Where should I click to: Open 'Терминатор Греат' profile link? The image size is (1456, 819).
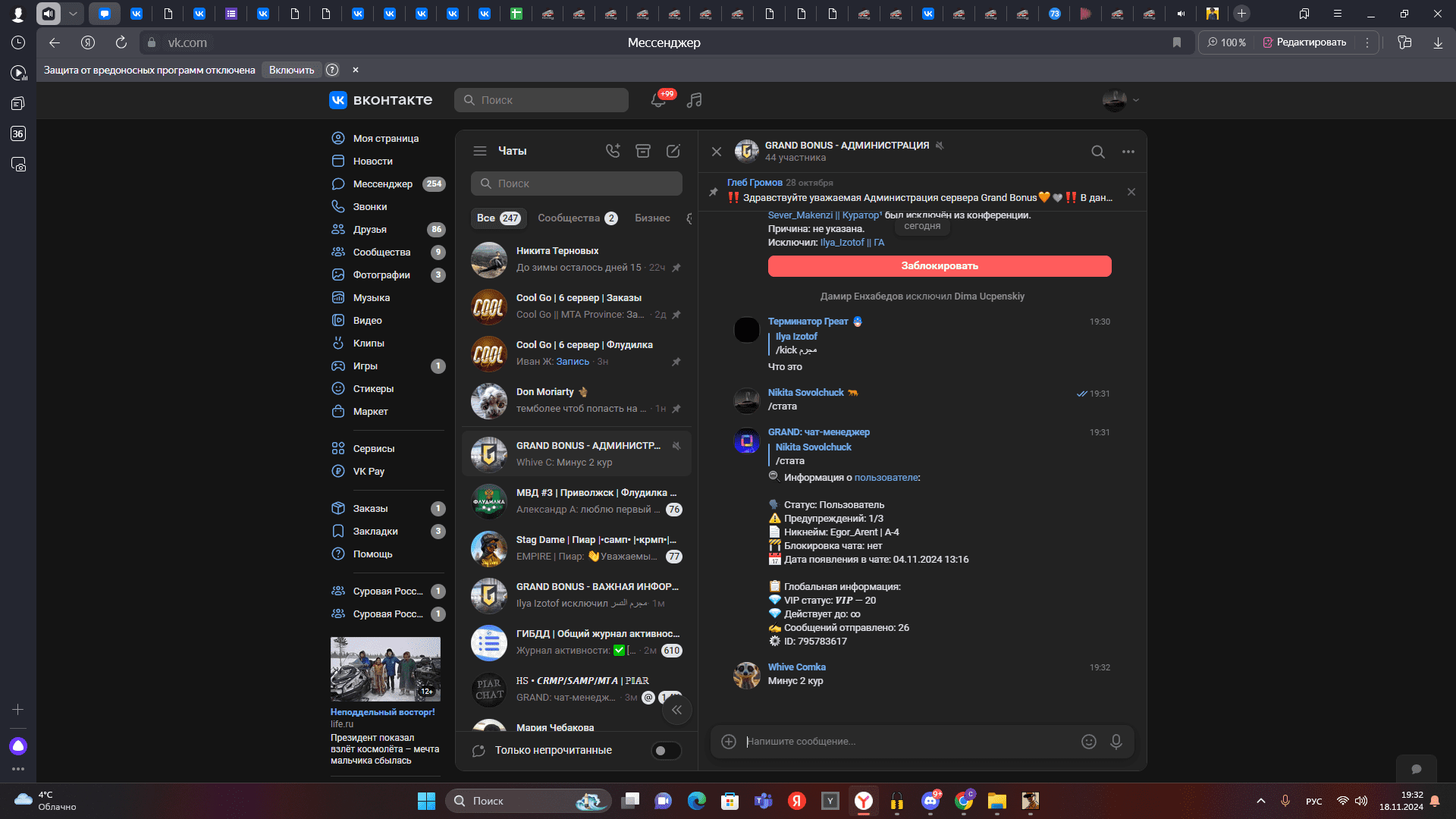(x=808, y=322)
